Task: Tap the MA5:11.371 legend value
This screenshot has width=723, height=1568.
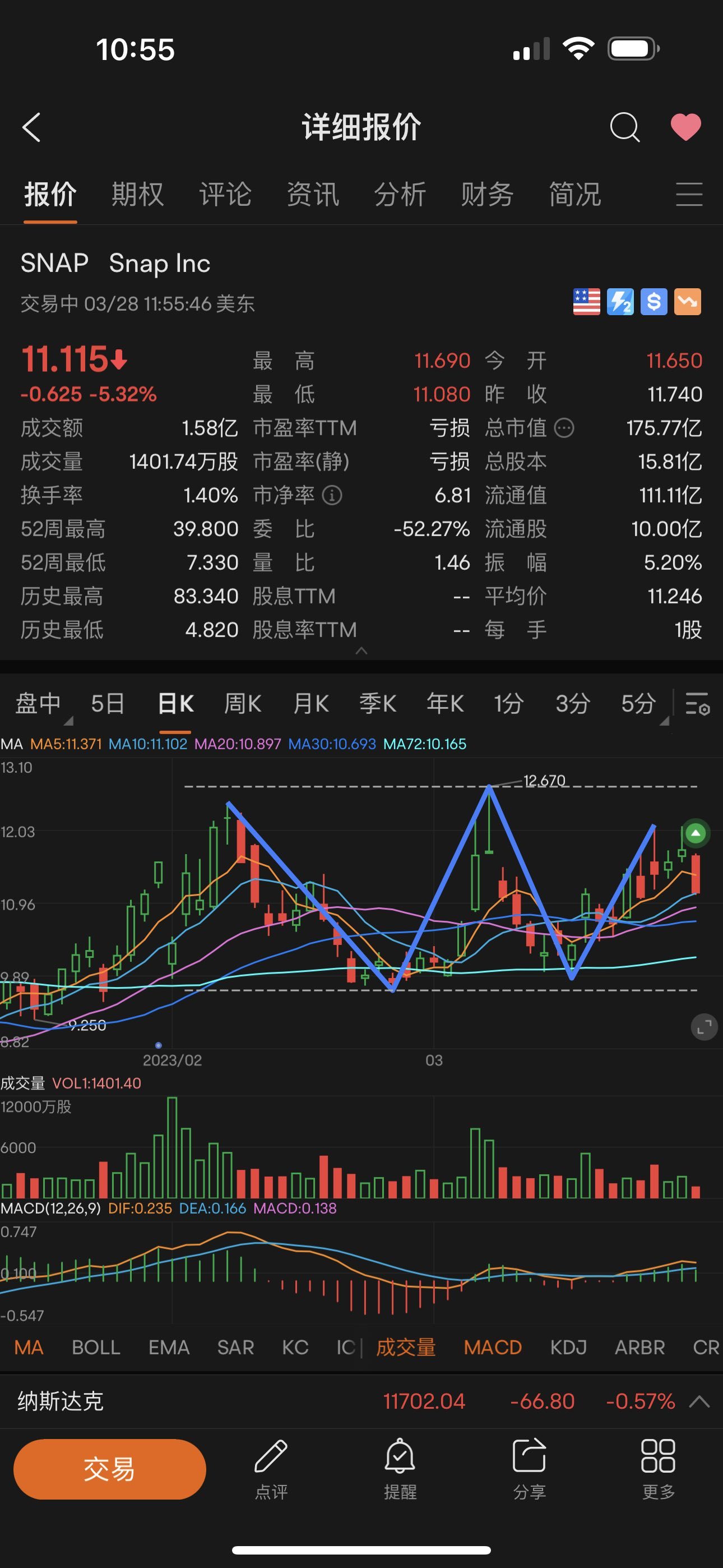Action: pos(66,744)
